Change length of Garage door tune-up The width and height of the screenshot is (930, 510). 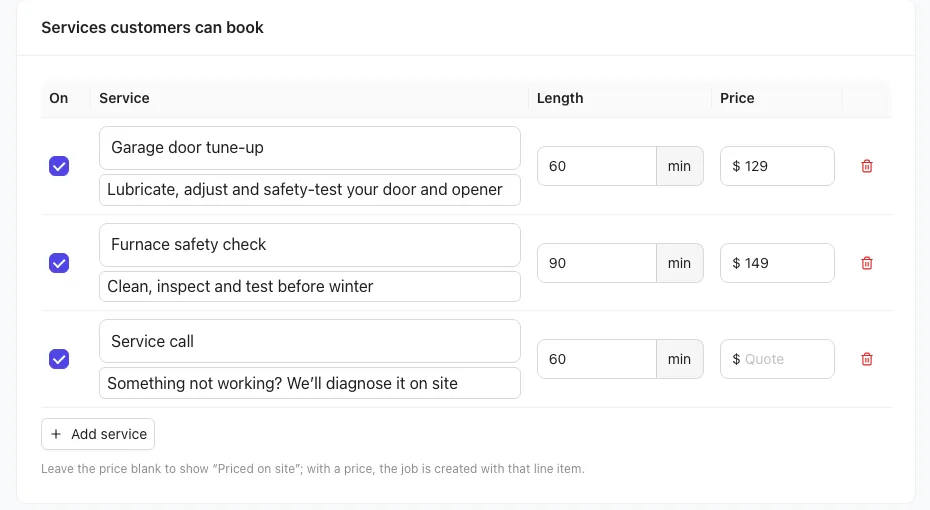597,166
